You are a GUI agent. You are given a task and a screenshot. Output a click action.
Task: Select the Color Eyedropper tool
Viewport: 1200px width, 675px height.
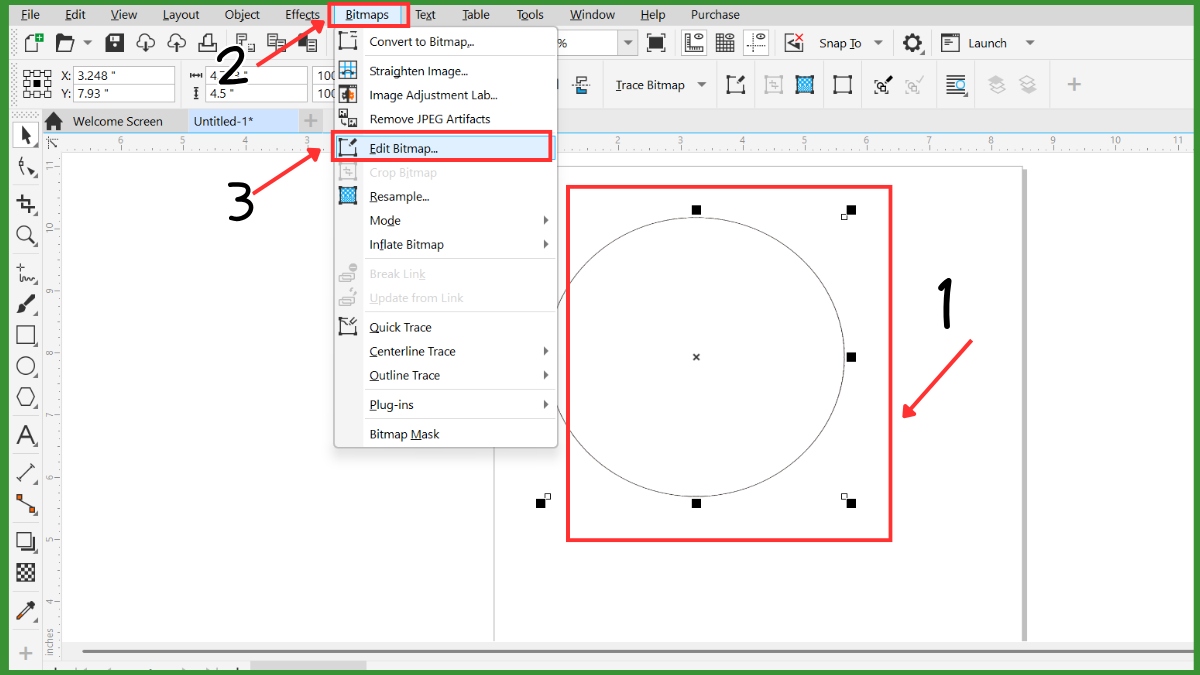coord(26,610)
